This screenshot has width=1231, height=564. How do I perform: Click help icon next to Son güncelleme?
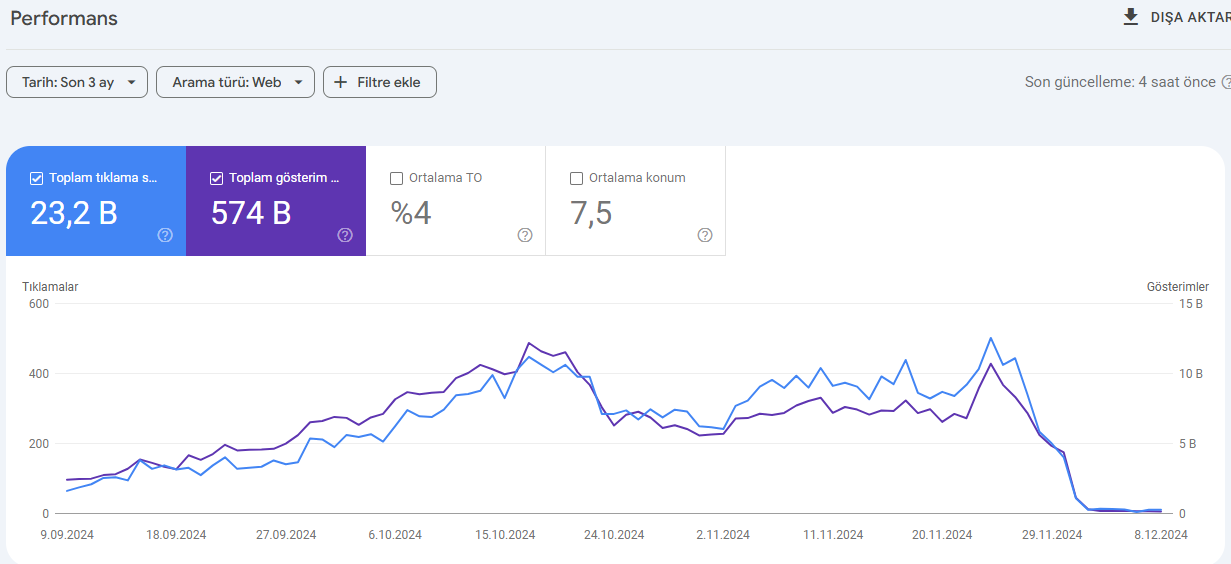[1226, 82]
